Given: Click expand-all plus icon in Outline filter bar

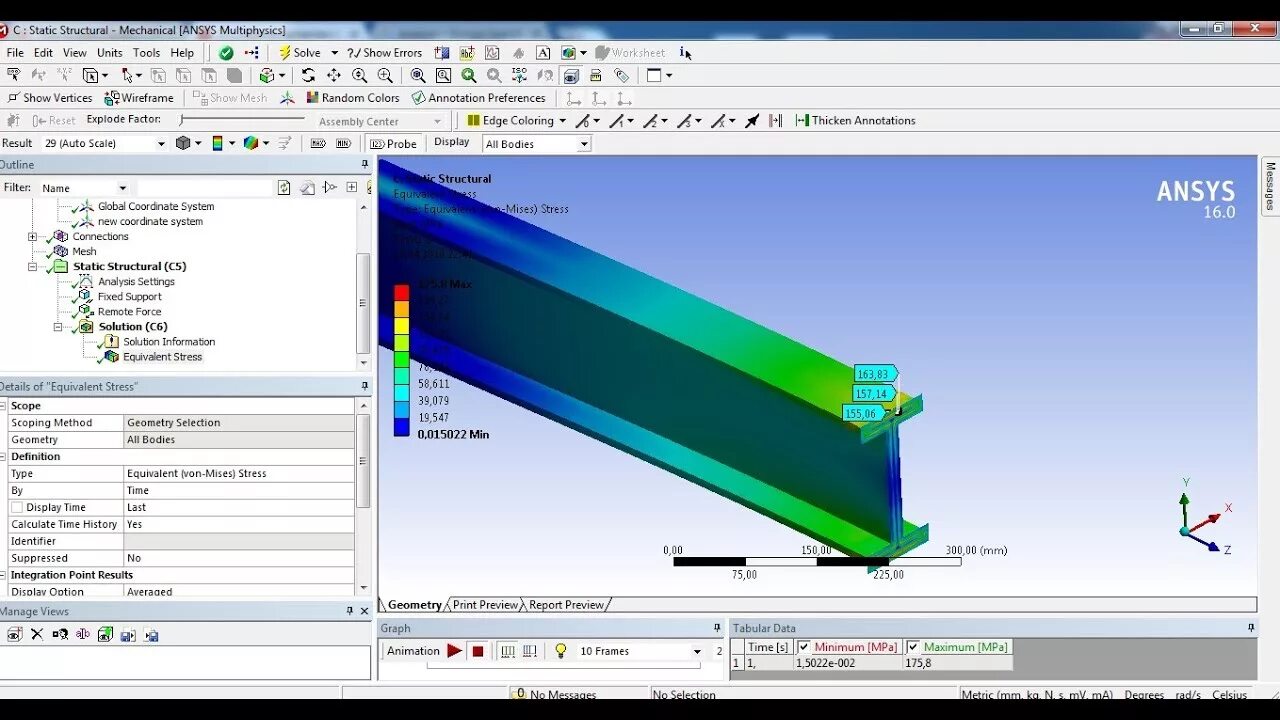Looking at the screenshot, I should coord(352,187).
